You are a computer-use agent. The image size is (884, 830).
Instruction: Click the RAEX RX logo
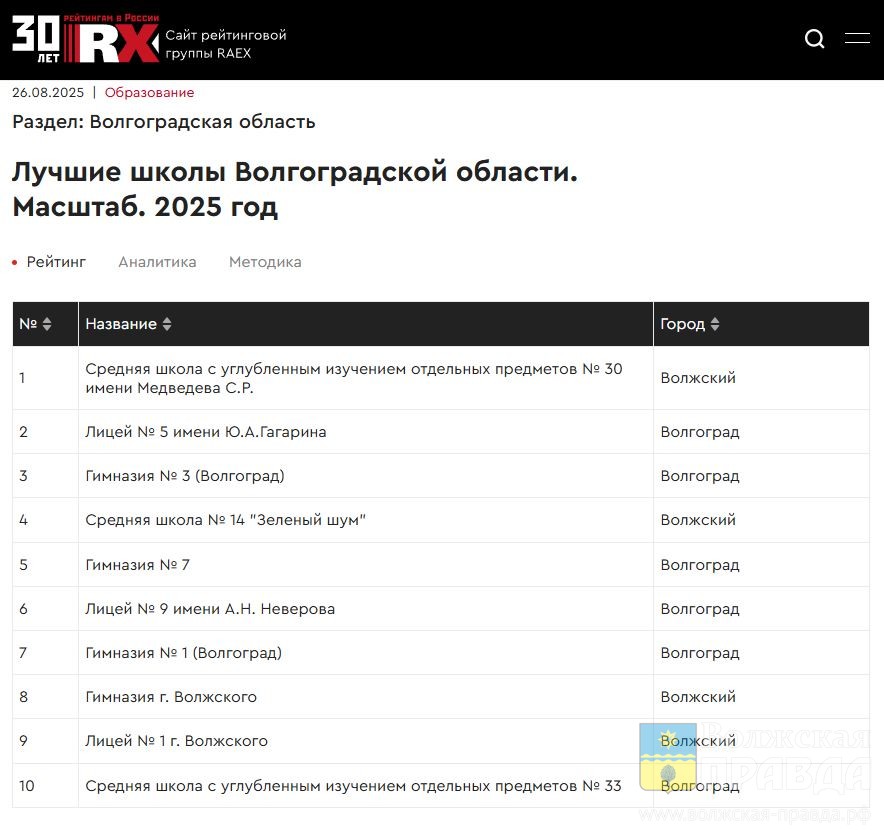click(x=112, y=39)
